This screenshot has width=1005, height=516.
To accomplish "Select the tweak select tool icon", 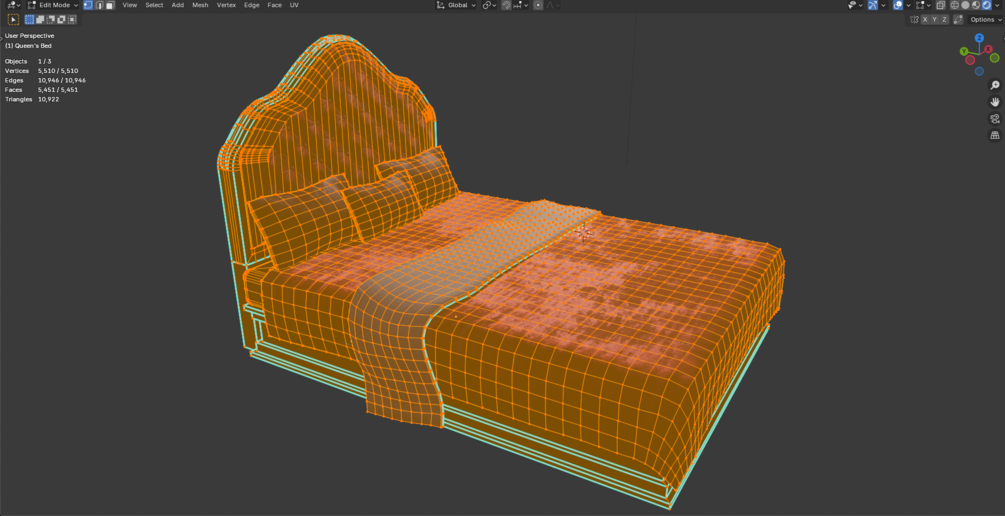I will click(13, 19).
